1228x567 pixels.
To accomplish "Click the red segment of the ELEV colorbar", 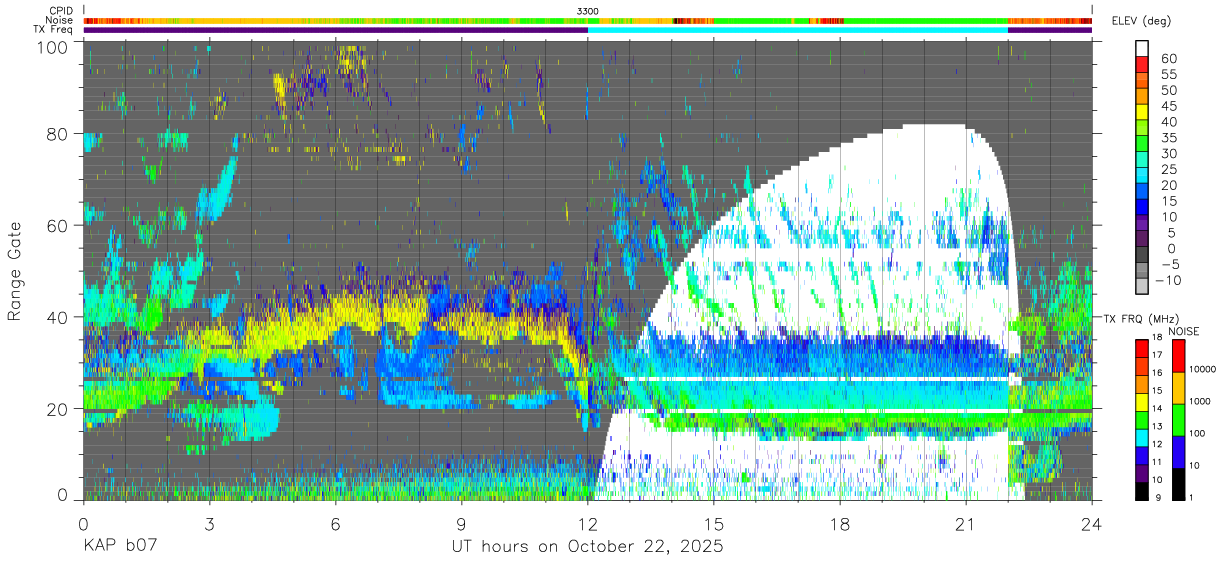I will point(1143,66).
